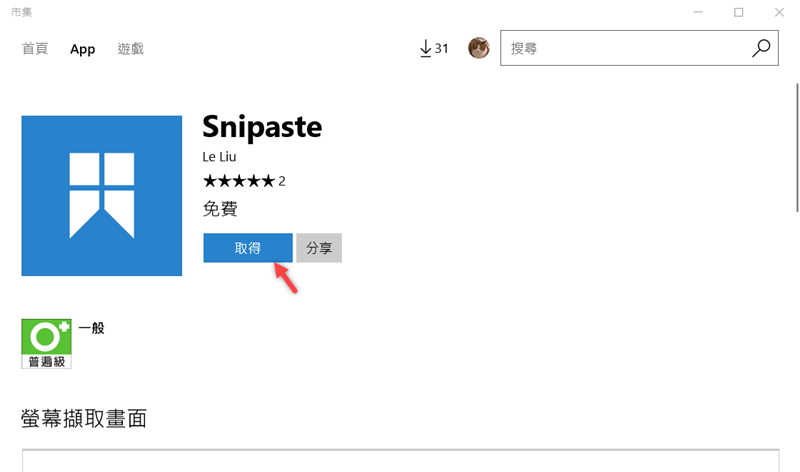Image resolution: width=800 pixels, height=472 pixels.
Task: Focus the 搜尋 search field
Action: (625, 48)
